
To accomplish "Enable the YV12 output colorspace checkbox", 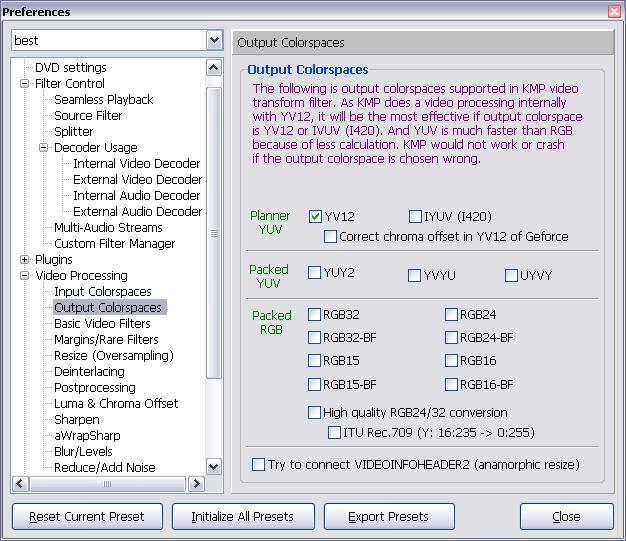I will tap(316, 216).
